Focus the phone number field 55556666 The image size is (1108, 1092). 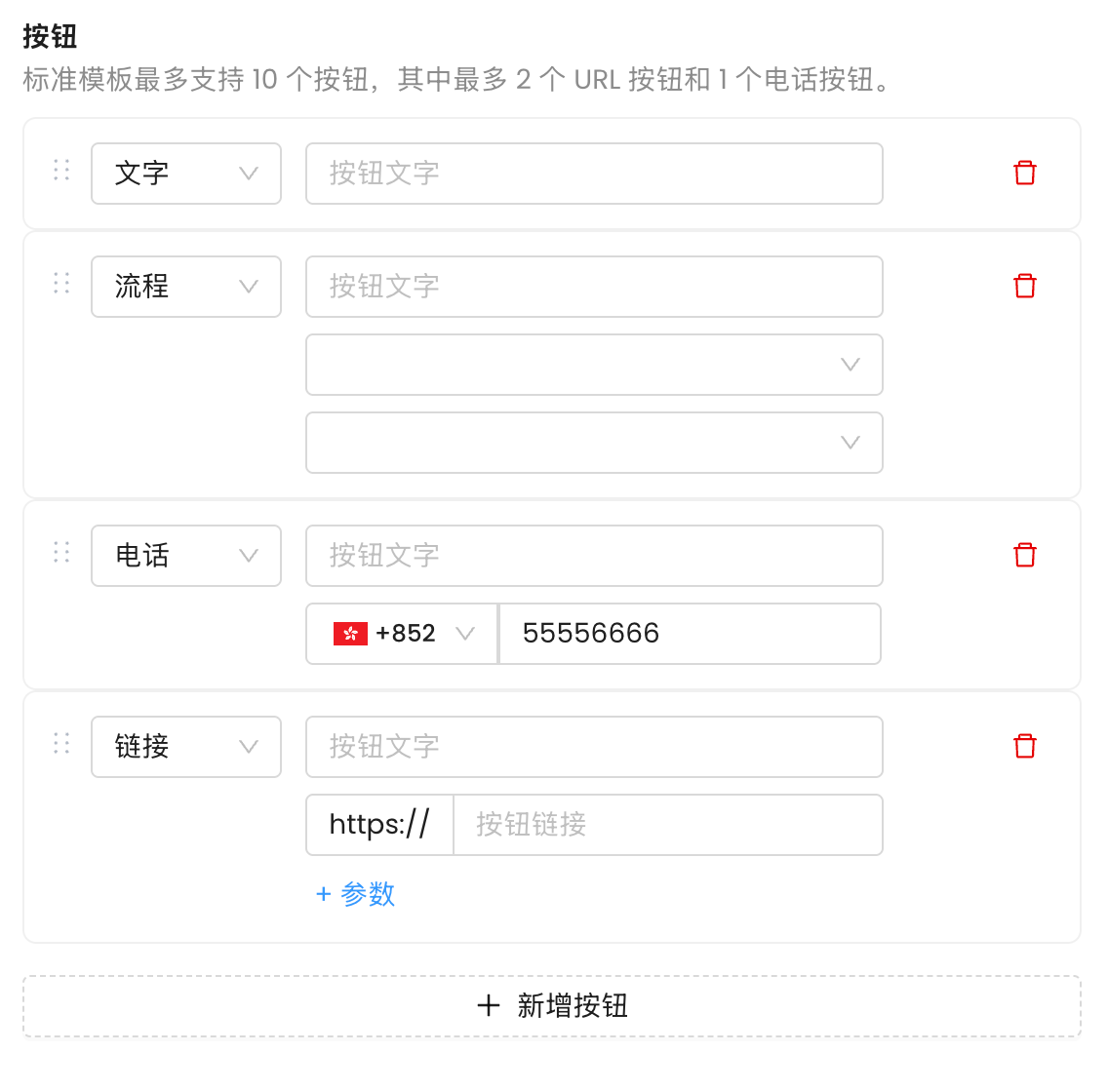689,634
